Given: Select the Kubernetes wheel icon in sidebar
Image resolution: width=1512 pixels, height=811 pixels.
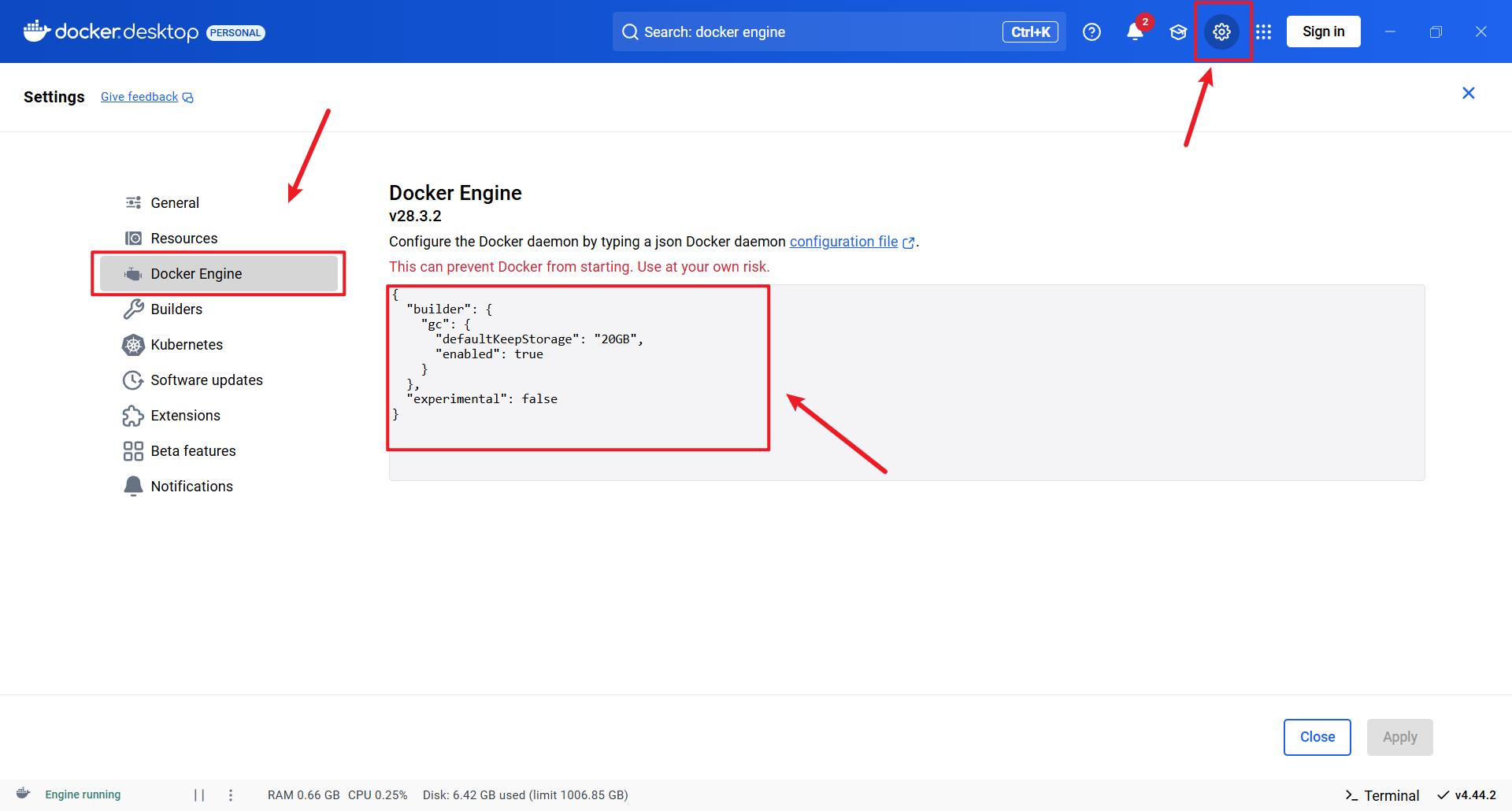Looking at the screenshot, I should [133, 345].
